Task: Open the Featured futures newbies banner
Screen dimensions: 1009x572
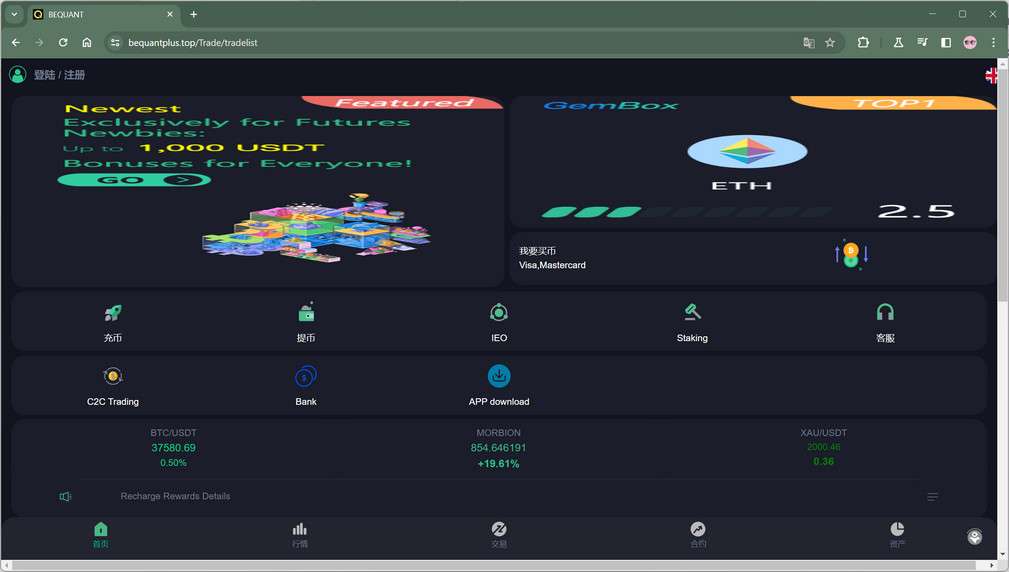Action: [257, 191]
